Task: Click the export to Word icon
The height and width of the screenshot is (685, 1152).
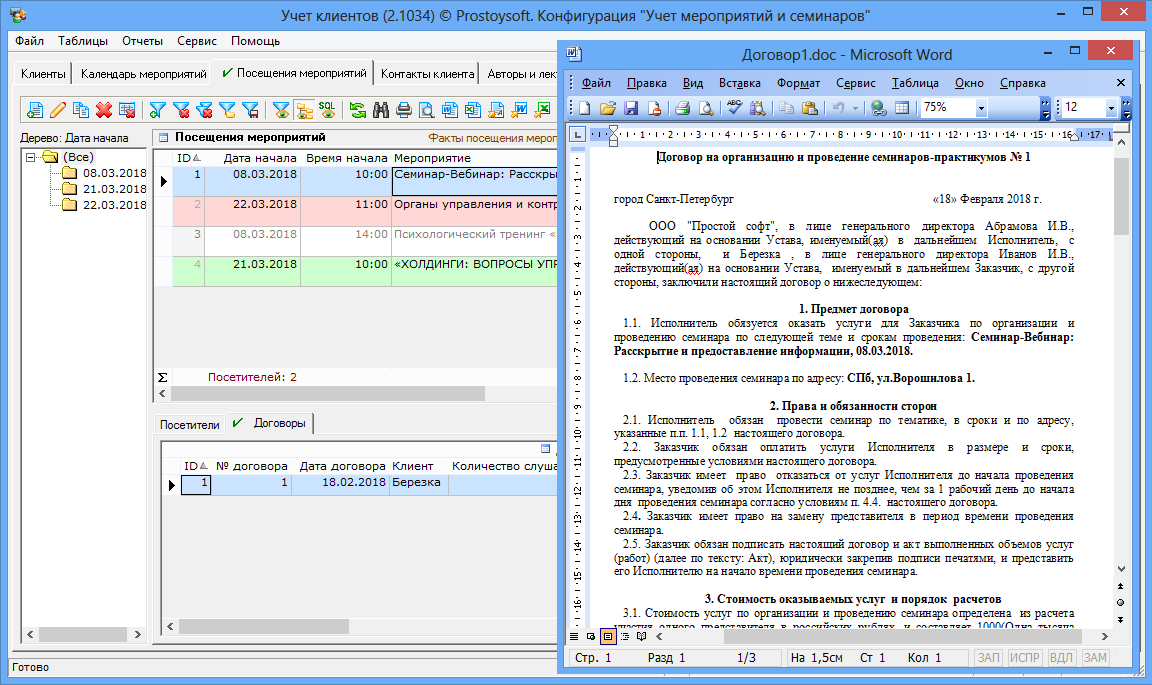Action: (x=450, y=110)
